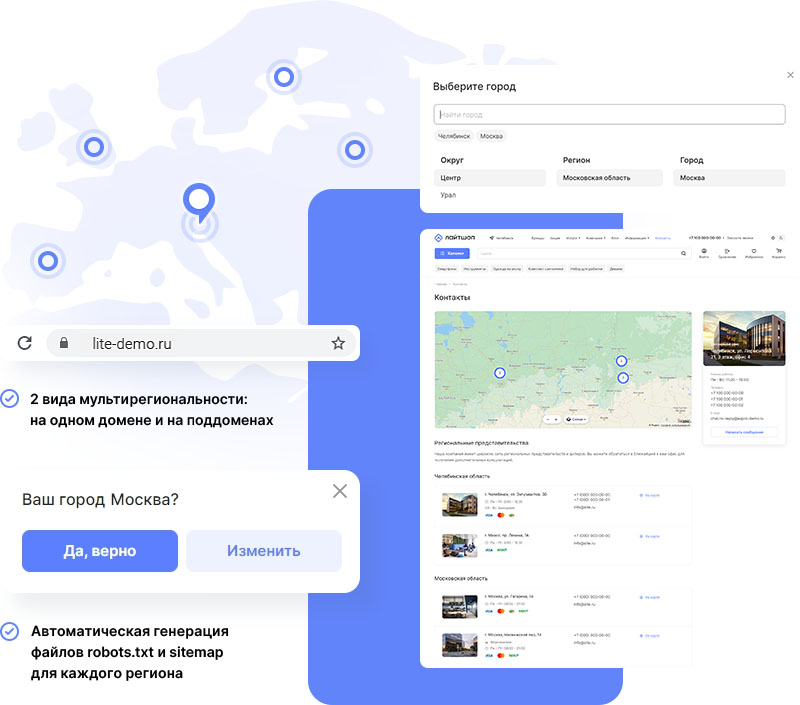
Task: Click the Написать сообщение button
Action: coord(744,432)
